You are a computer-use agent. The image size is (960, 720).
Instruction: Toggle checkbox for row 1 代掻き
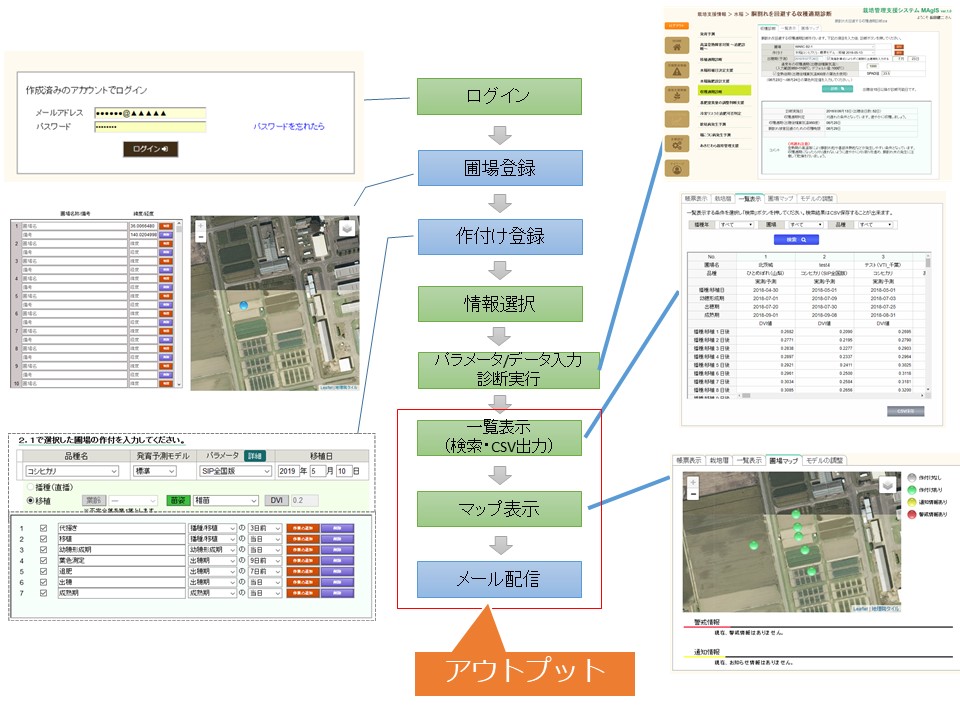click(43, 528)
